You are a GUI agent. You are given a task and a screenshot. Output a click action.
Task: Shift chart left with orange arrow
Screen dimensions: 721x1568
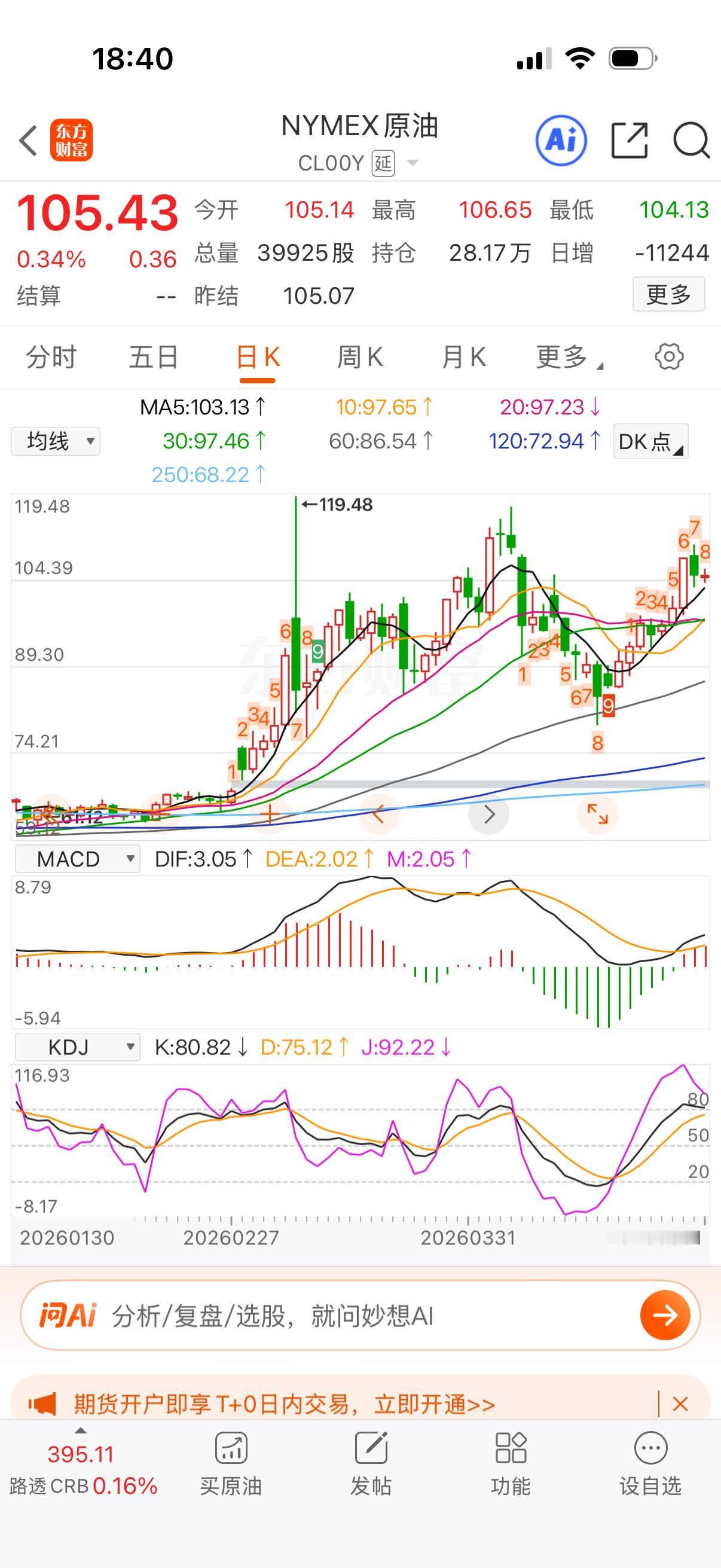[378, 814]
